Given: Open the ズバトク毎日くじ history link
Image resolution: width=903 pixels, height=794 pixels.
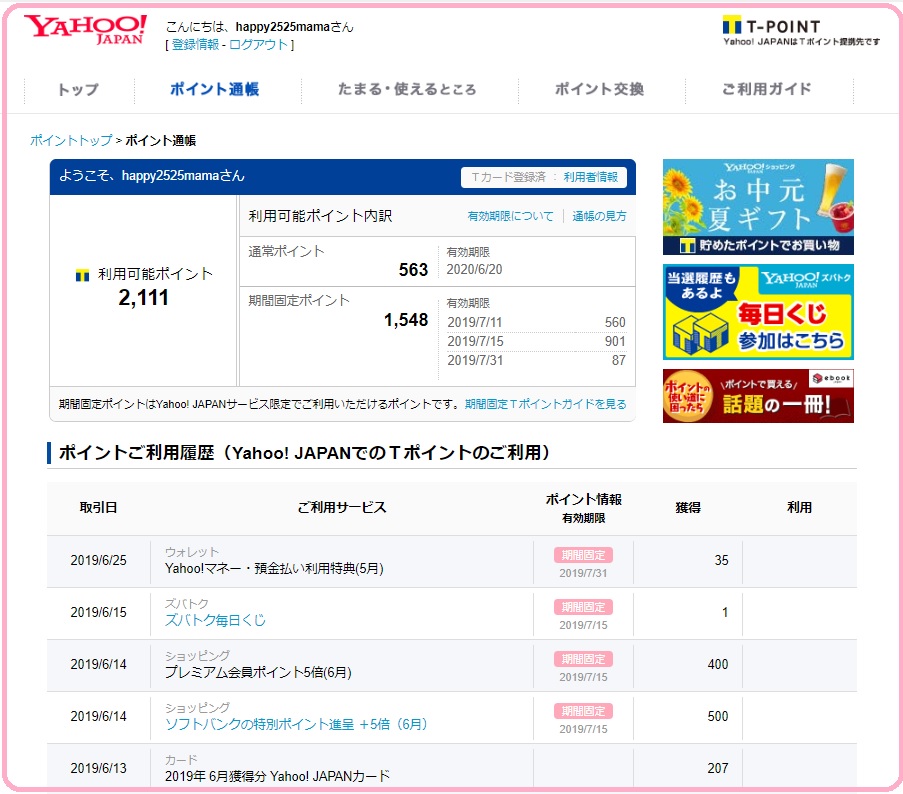Looking at the screenshot, I should 215,620.
